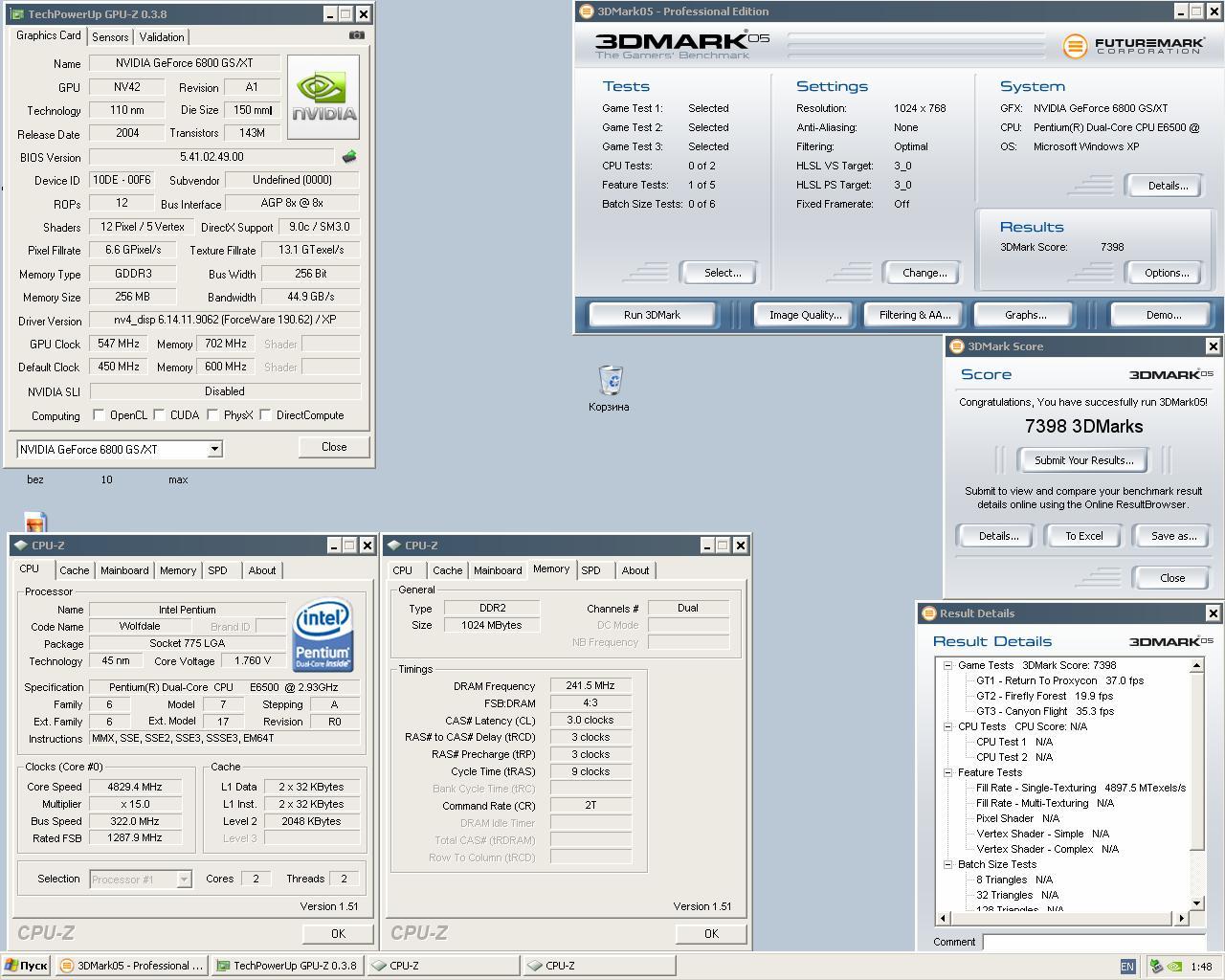Image resolution: width=1225 pixels, height=980 pixels.
Task: Click the settings Change... button
Action: [924, 273]
